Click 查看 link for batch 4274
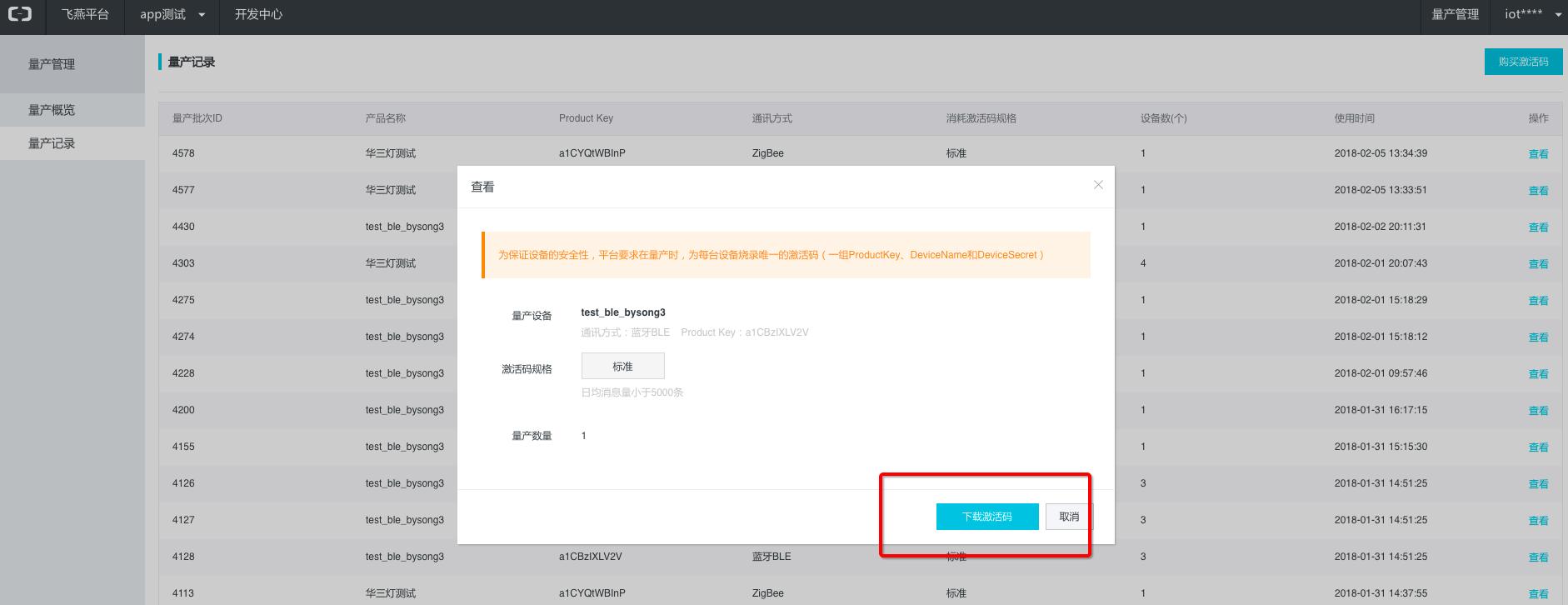 coord(1538,337)
